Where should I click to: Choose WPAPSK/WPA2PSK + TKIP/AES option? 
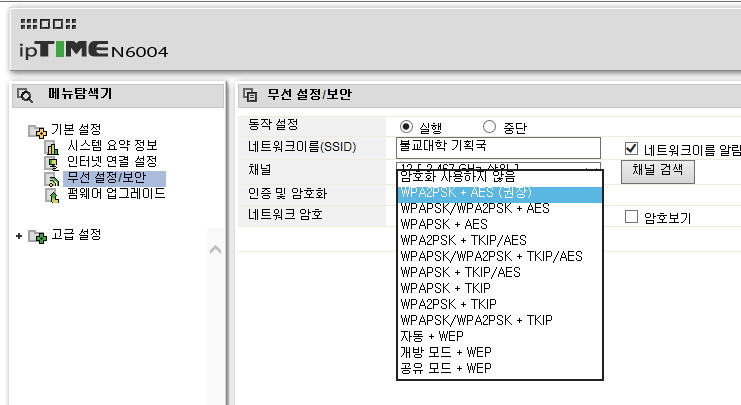pos(500,257)
